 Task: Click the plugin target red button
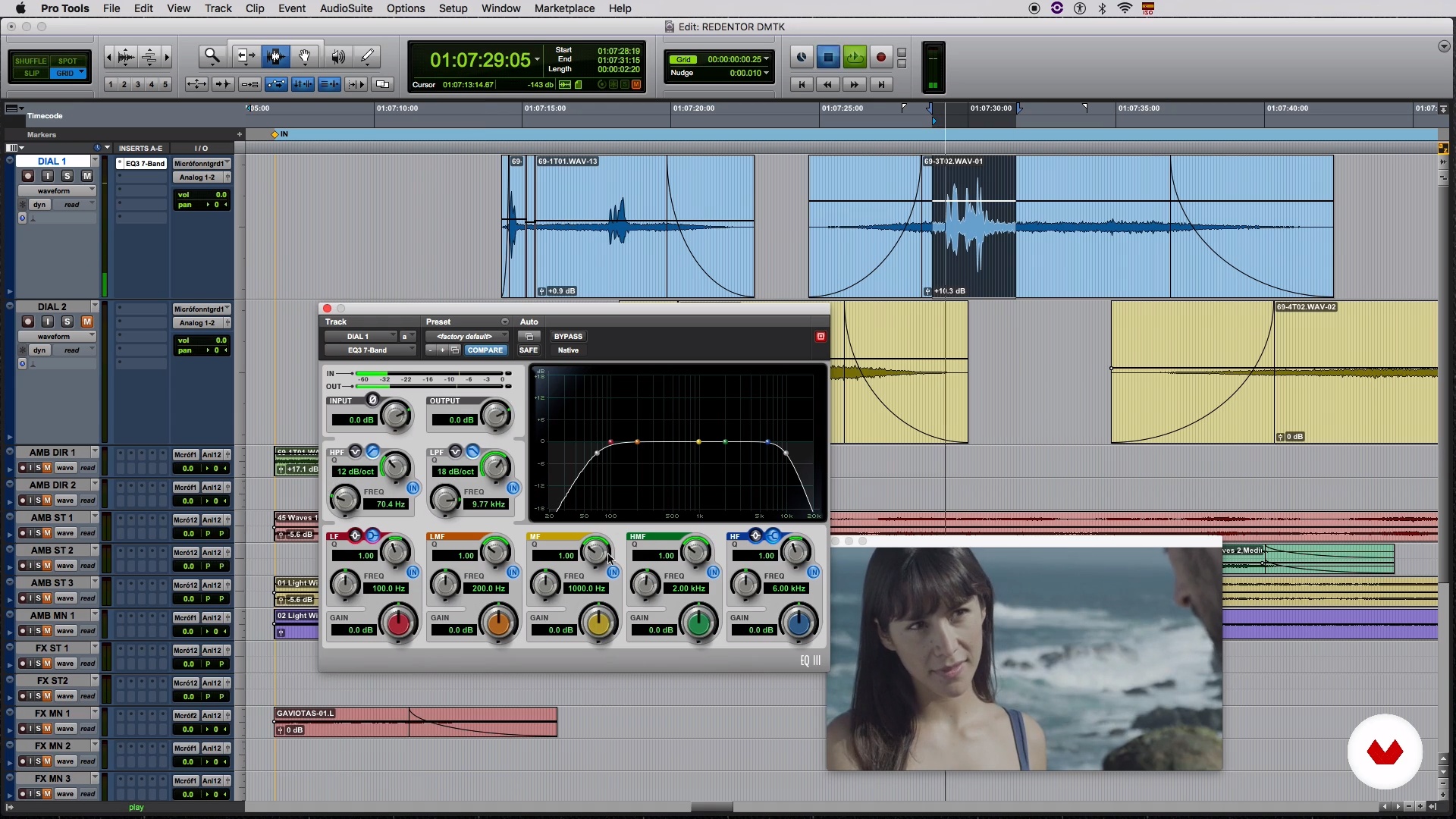821,336
